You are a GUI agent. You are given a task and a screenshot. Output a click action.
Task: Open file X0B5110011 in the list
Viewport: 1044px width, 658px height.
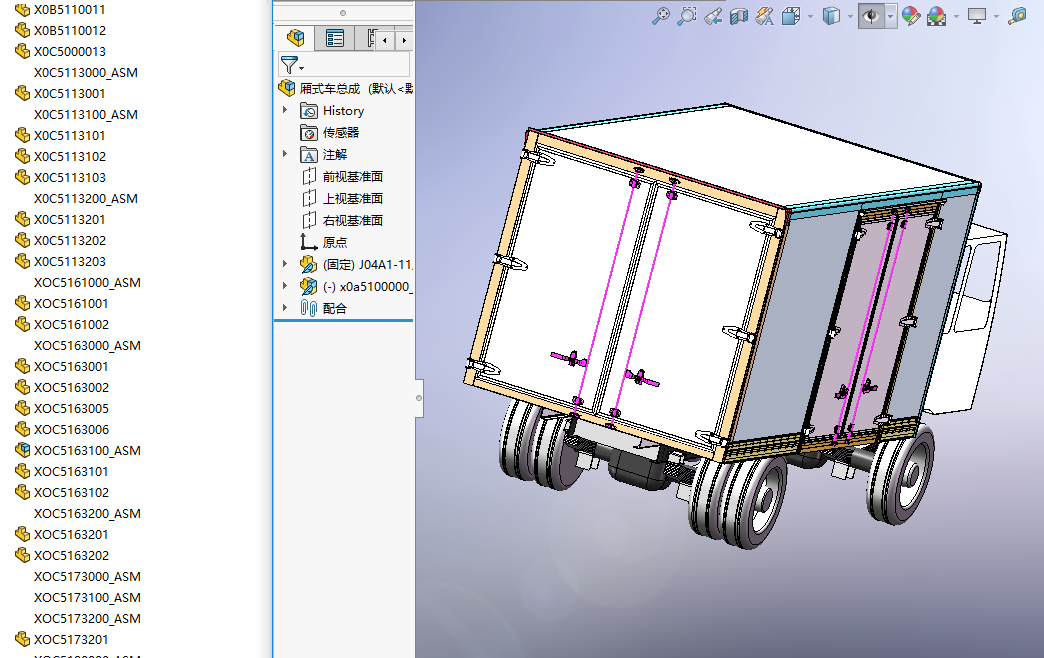point(70,9)
